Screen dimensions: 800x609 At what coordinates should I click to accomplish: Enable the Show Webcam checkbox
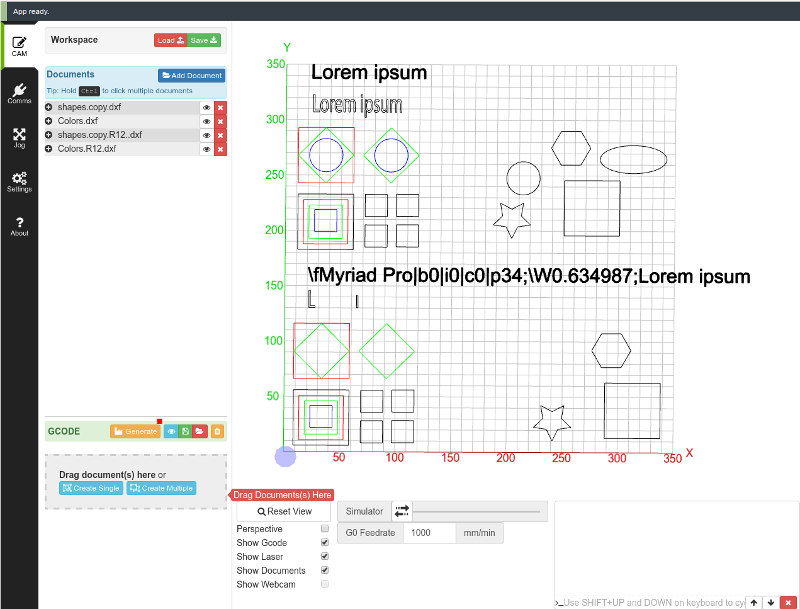pos(325,584)
